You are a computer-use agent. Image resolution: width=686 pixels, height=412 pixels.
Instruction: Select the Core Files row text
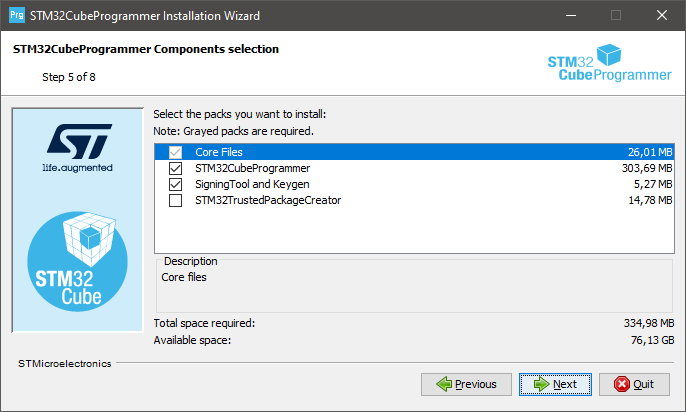219,152
